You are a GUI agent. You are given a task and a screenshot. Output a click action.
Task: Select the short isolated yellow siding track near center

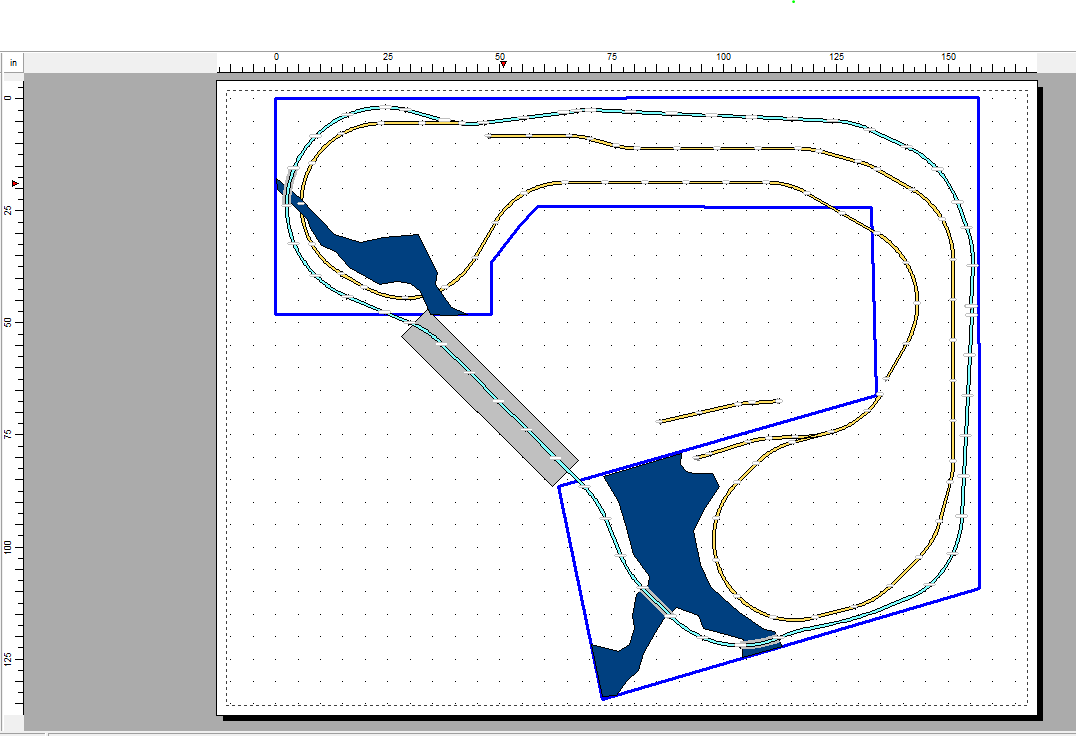click(719, 410)
